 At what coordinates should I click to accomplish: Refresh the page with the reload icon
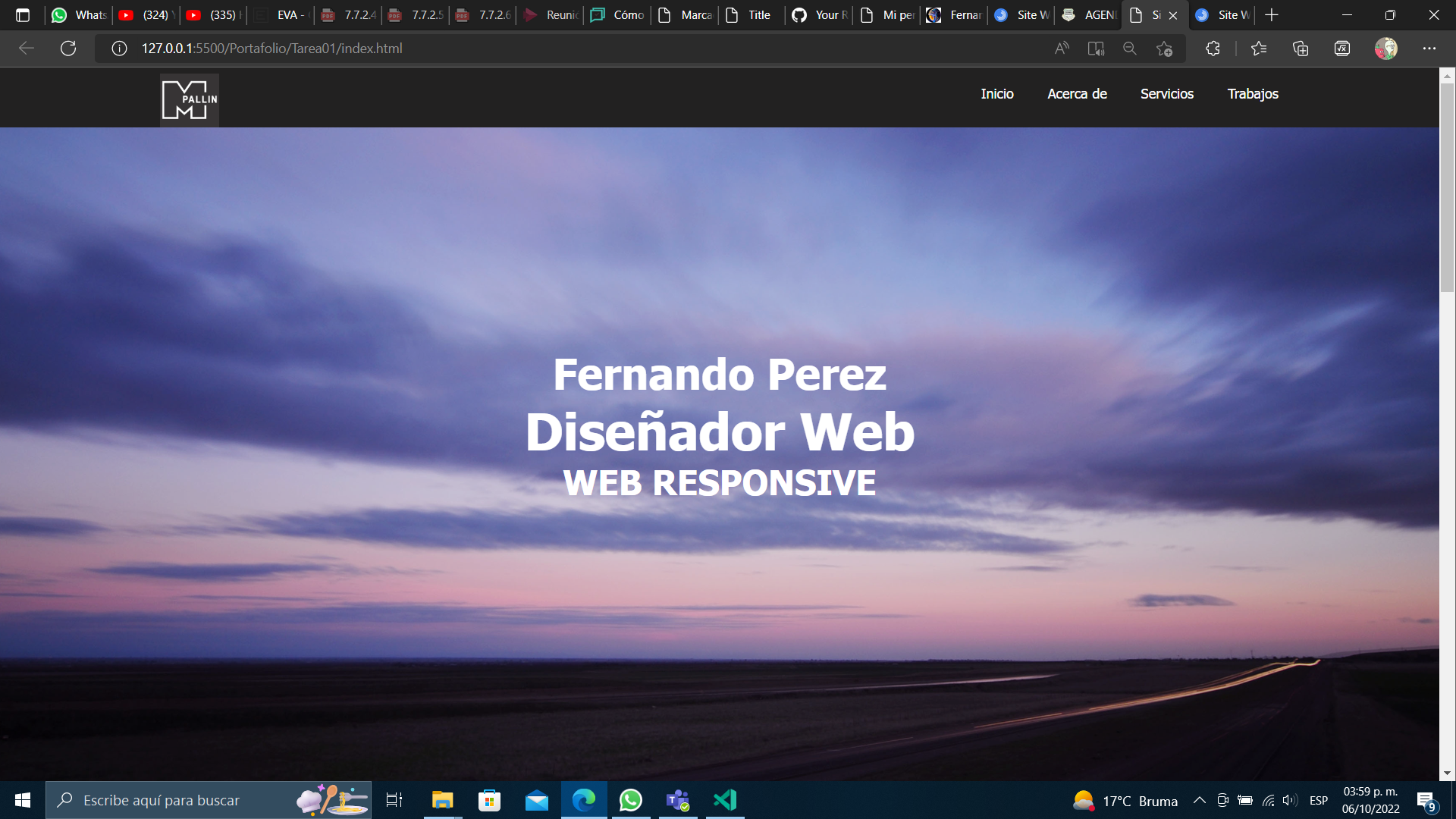(x=68, y=48)
